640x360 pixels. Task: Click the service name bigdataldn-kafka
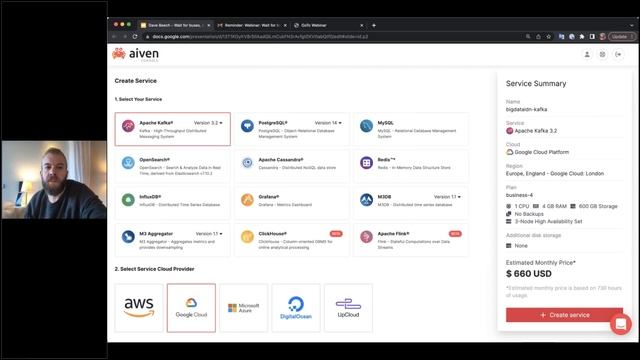click(x=526, y=109)
